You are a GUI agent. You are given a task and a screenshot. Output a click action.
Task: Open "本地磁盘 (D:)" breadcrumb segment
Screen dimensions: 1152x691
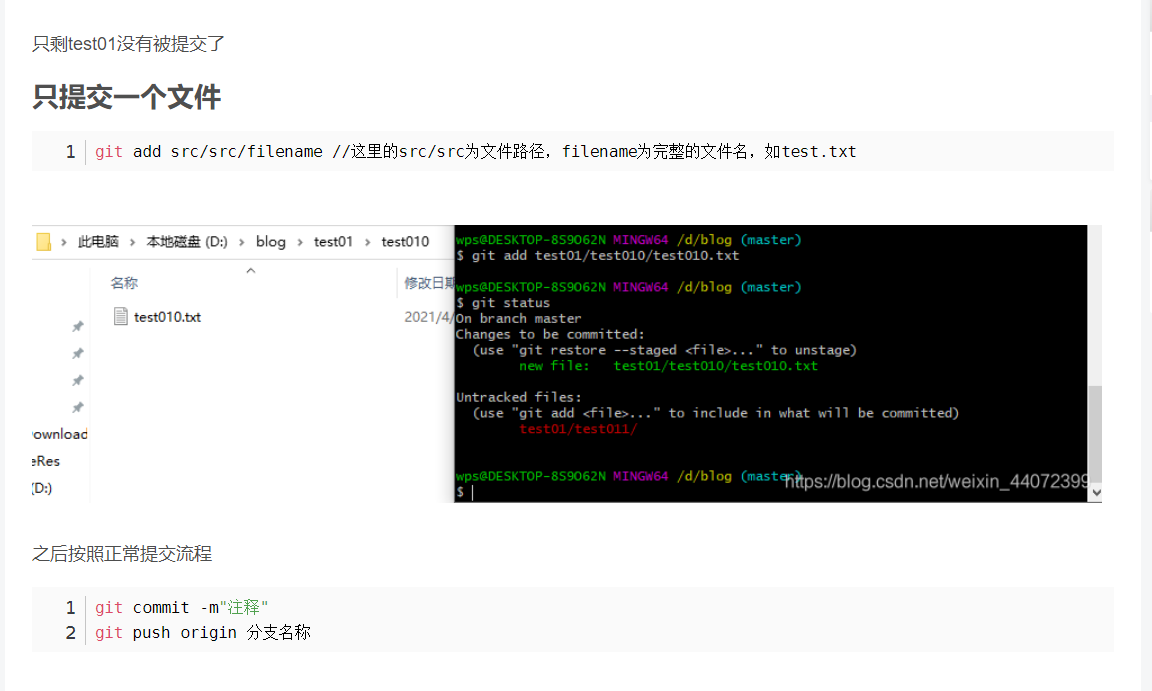point(187,242)
